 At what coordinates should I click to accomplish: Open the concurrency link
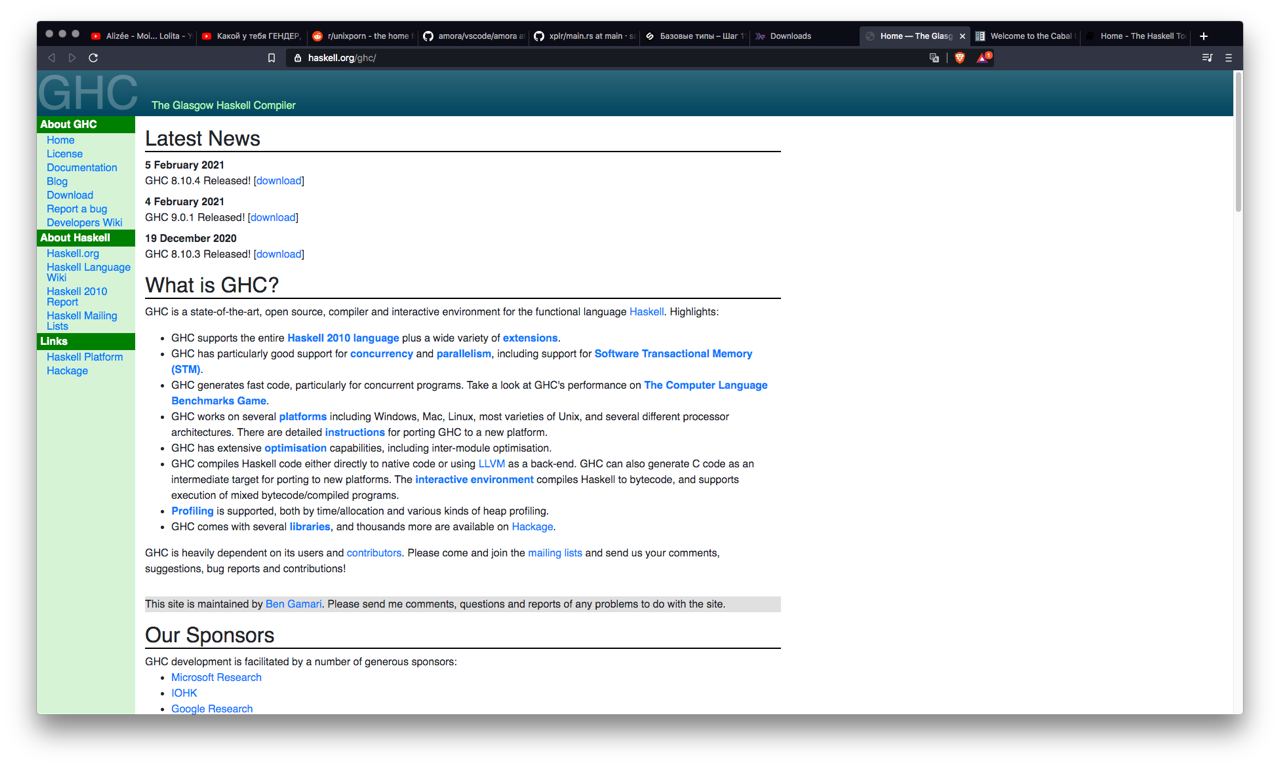coord(381,354)
